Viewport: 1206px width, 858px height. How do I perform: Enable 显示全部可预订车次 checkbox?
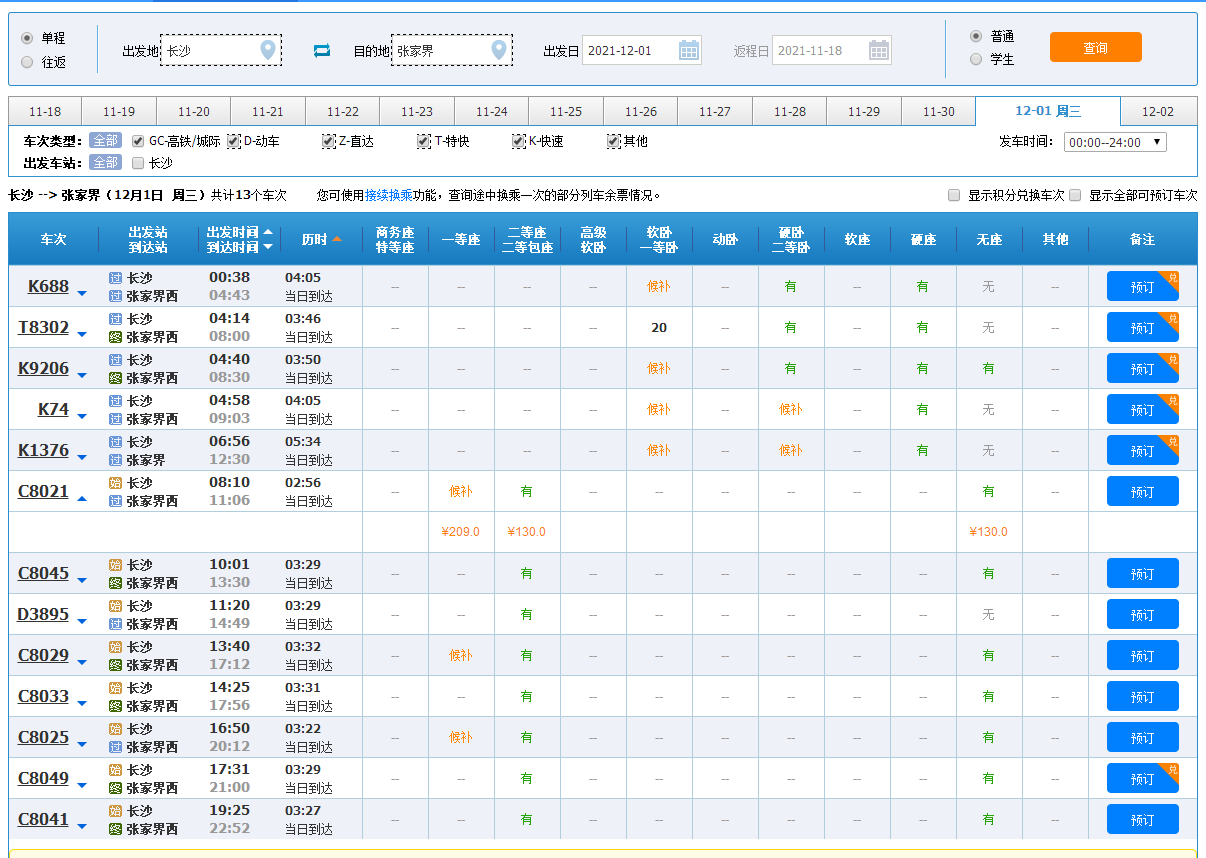click(x=1075, y=195)
